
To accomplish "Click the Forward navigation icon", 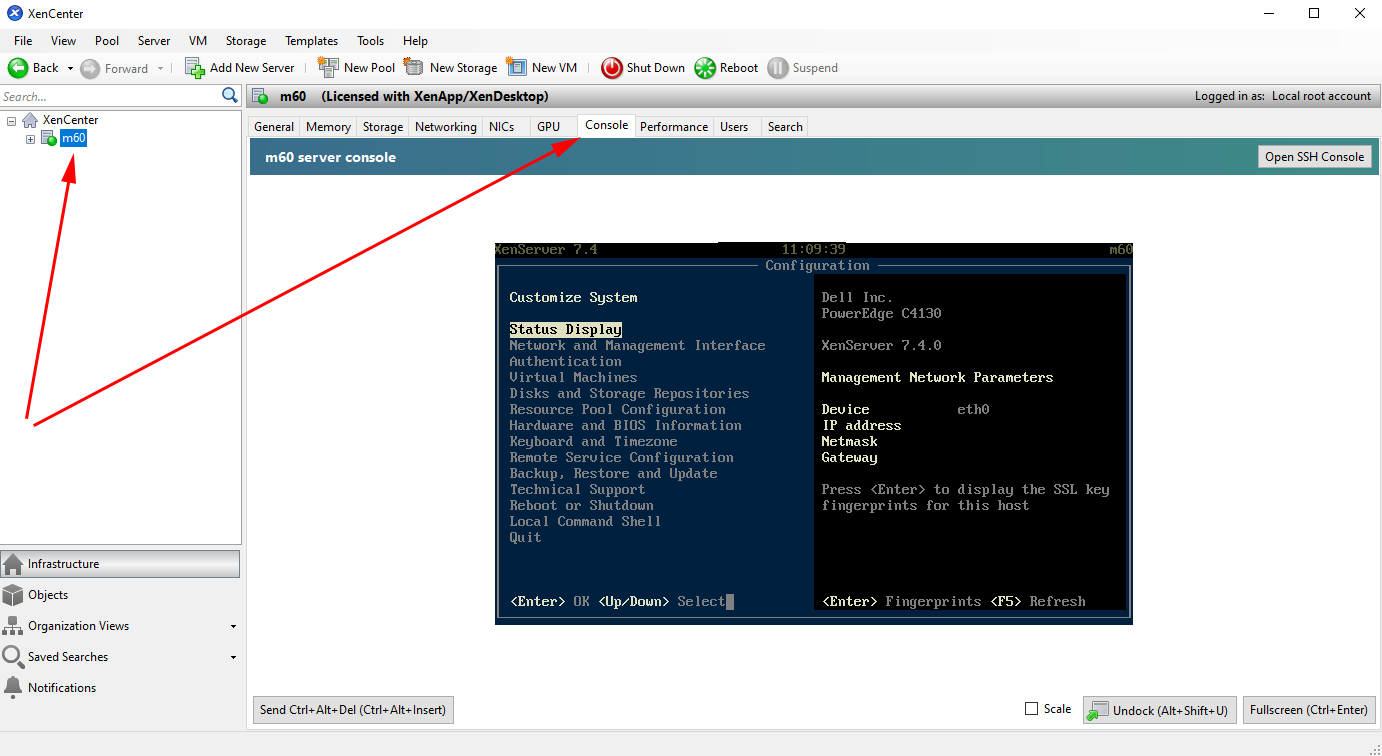I will pyautogui.click(x=90, y=68).
